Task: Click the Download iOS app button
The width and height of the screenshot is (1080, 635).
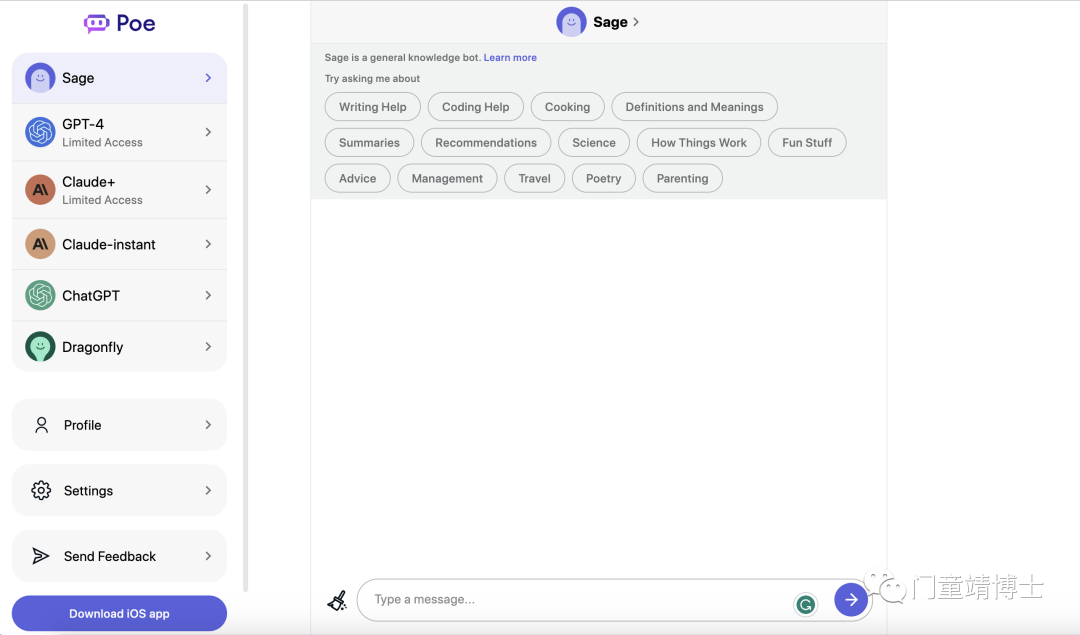Action: [119, 613]
